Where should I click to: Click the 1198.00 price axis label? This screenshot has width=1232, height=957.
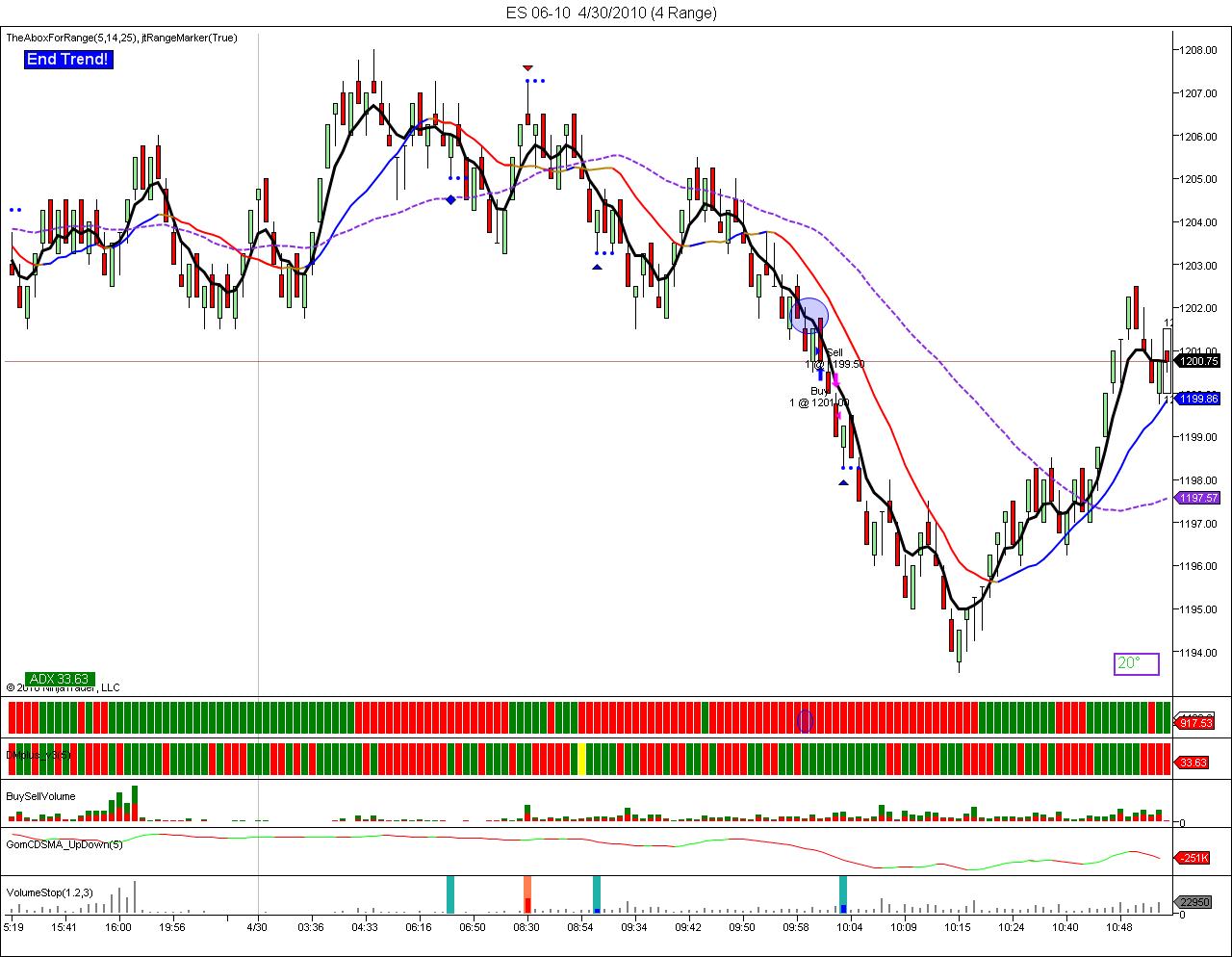1200,480
